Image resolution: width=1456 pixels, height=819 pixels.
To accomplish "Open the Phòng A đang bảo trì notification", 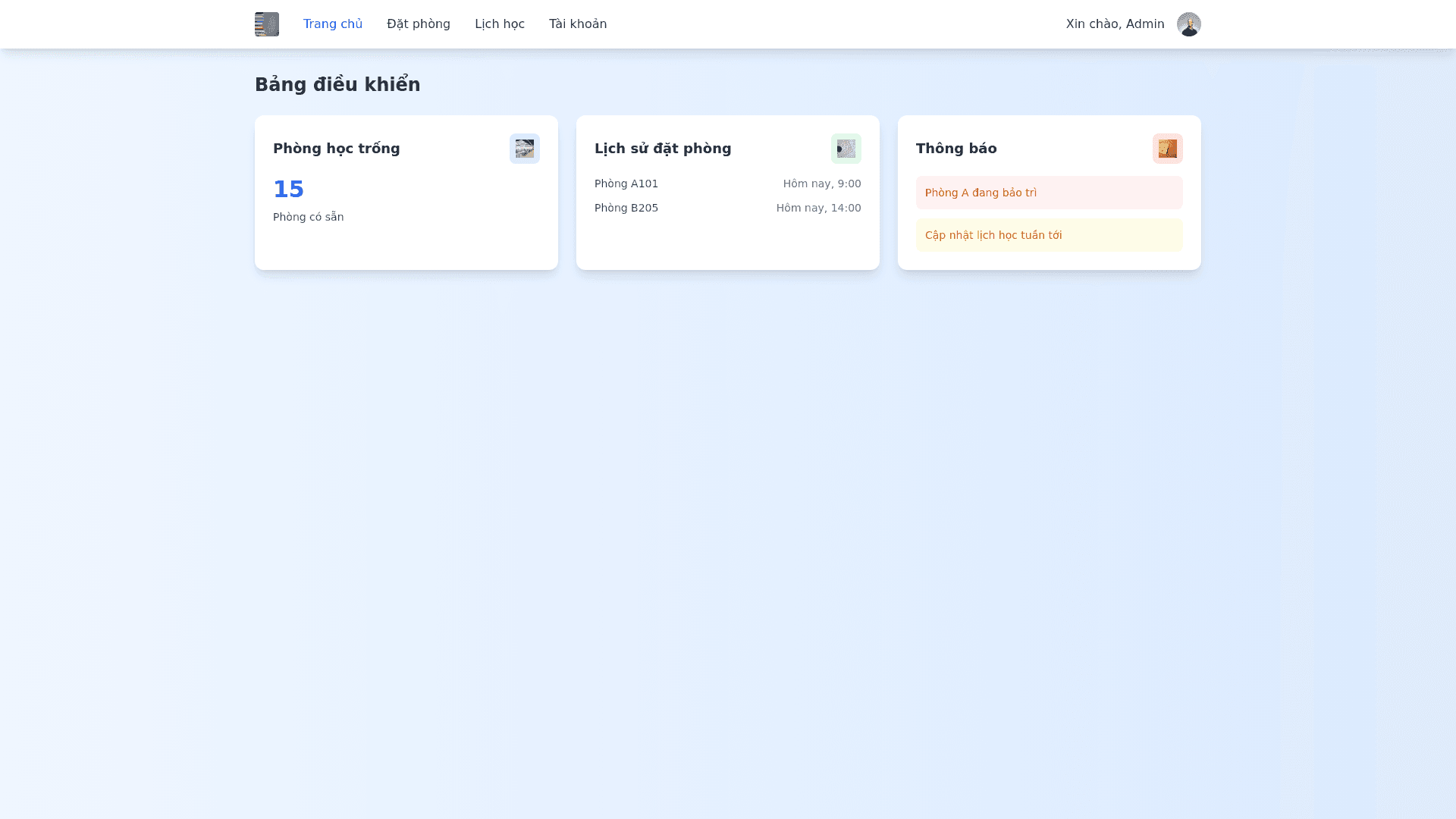I will pyautogui.click(x=1049, y=193).
